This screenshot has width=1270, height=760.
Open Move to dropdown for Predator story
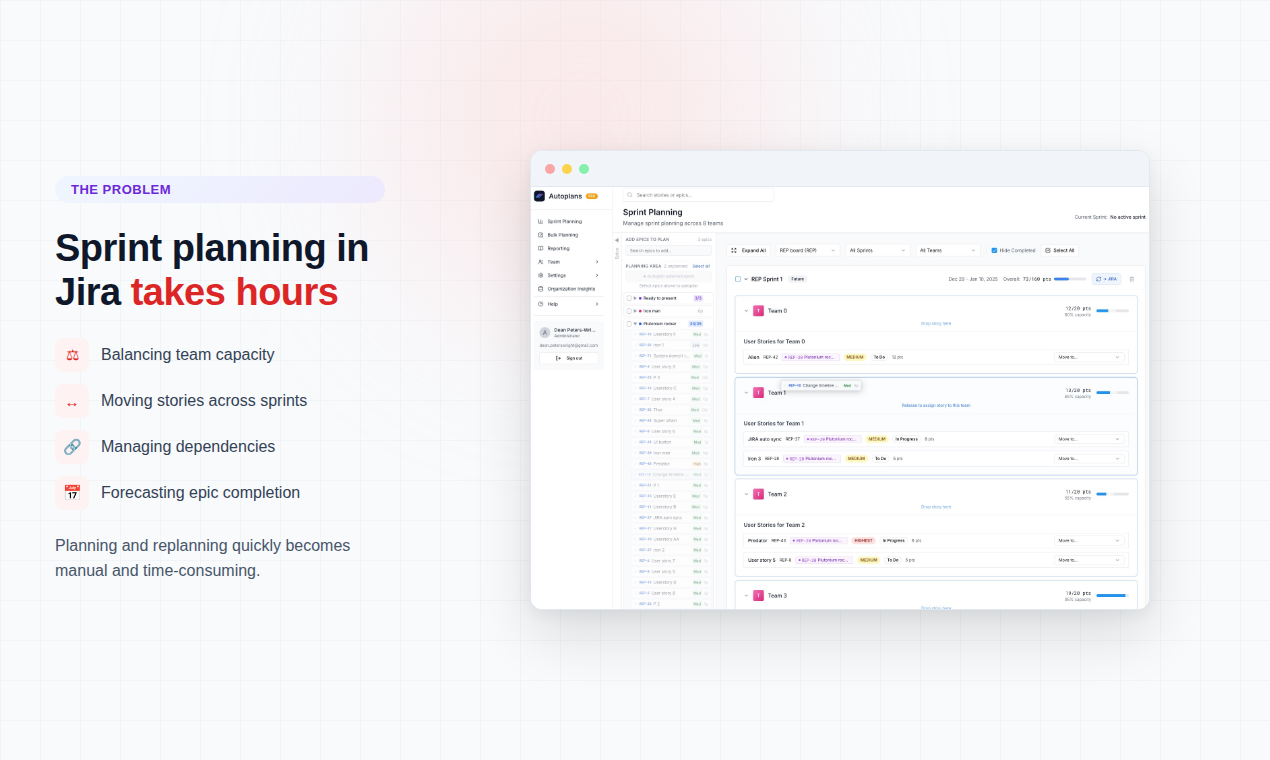[x=1089, y=540]
